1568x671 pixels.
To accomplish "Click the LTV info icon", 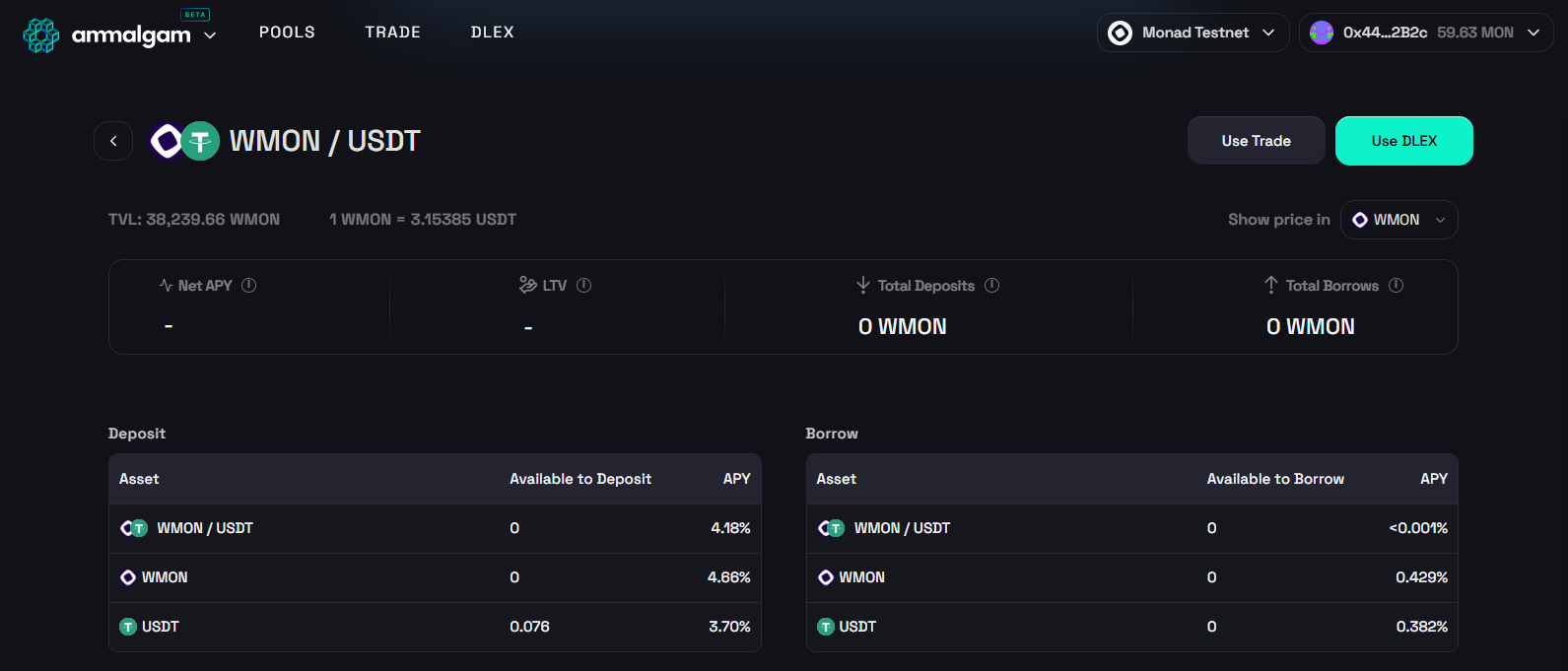I will pos(584,285).
